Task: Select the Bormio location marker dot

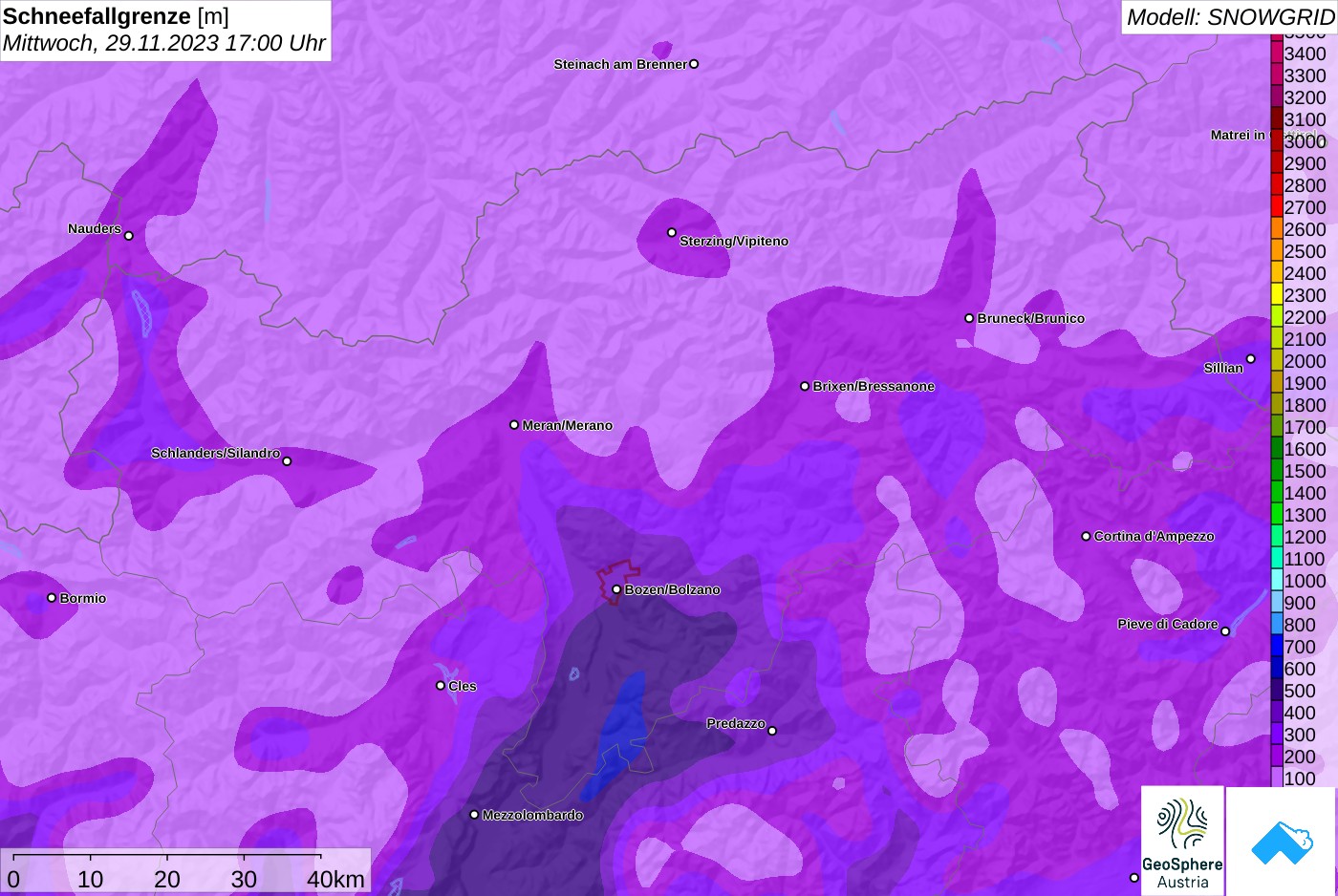Action: (52, 598)
